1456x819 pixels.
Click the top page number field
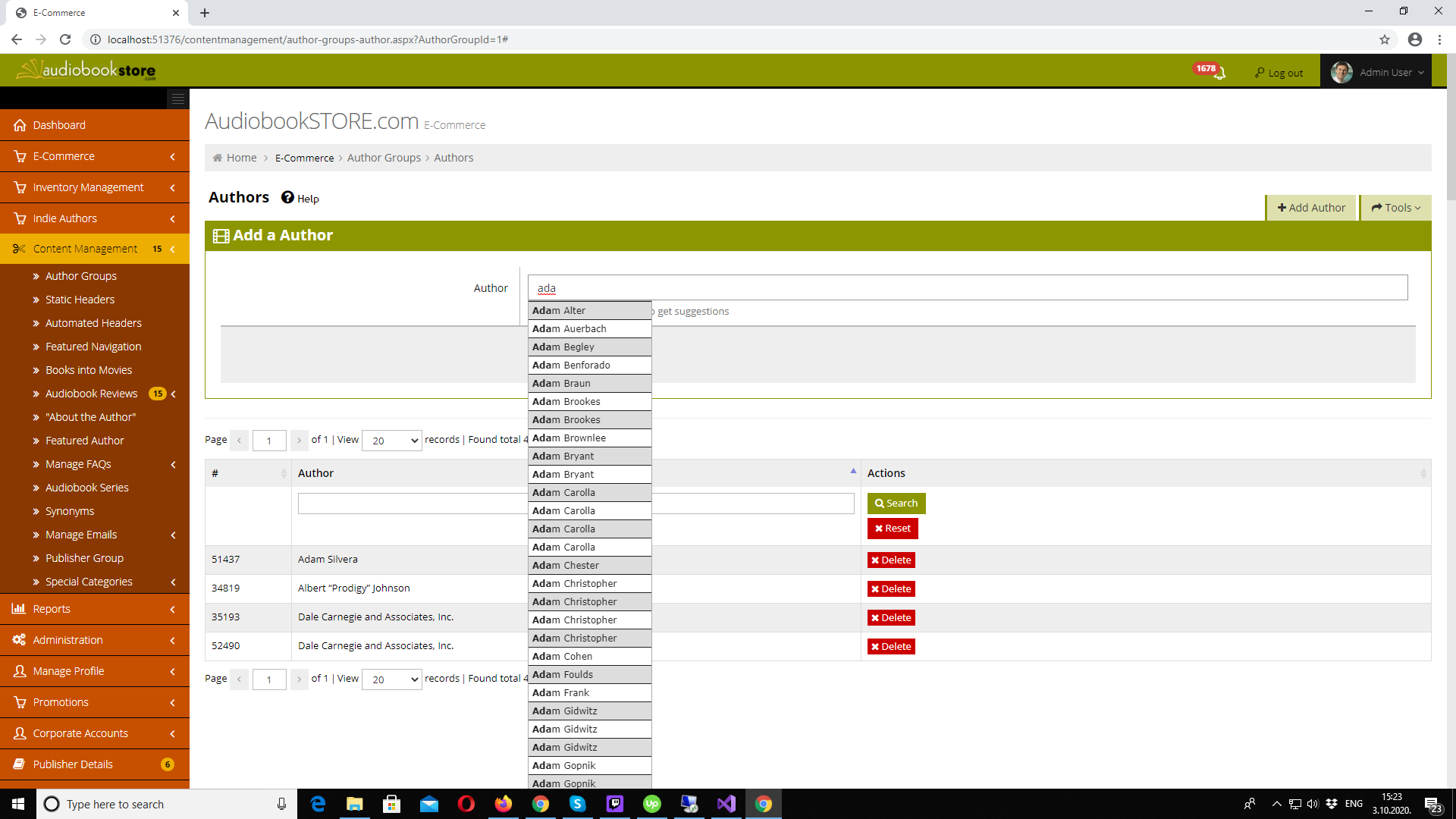269,441
